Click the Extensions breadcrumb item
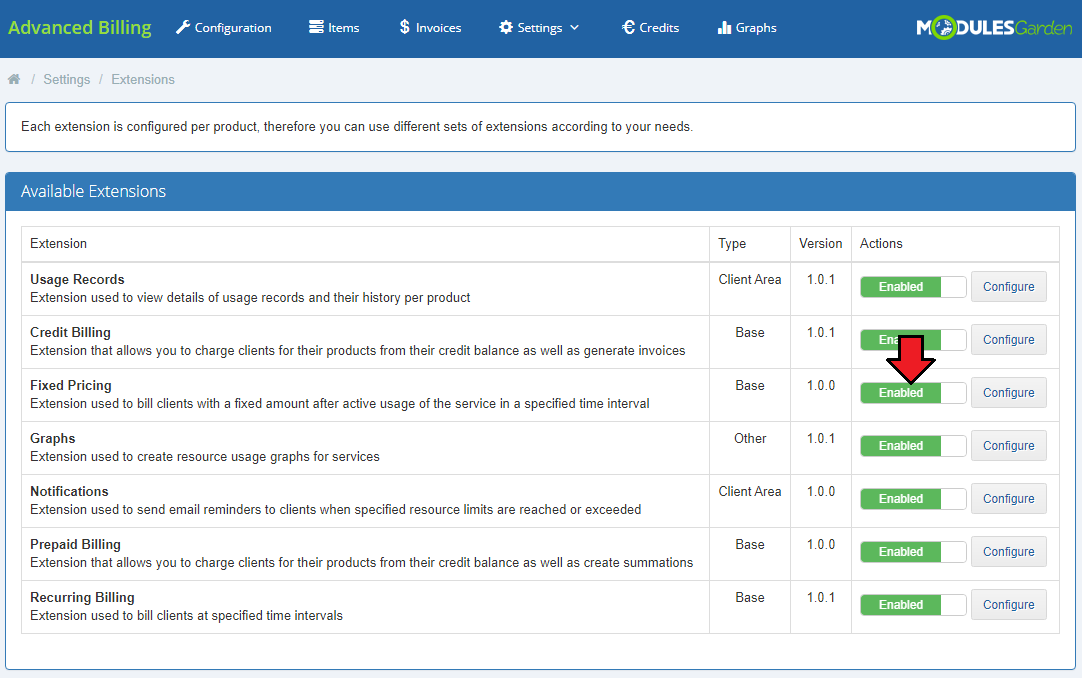Viewport: 1082px width, 678px height. click(x=143, y=79)
